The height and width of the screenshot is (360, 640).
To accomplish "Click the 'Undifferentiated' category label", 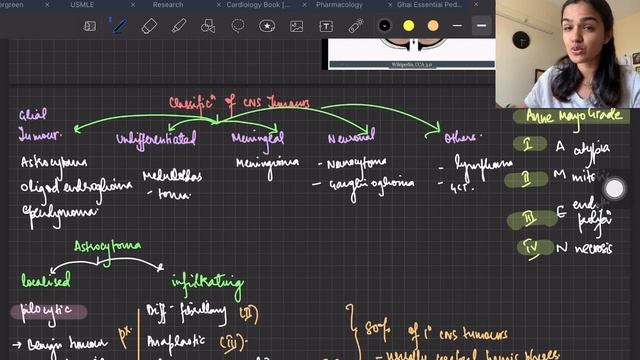I will 156,139.
